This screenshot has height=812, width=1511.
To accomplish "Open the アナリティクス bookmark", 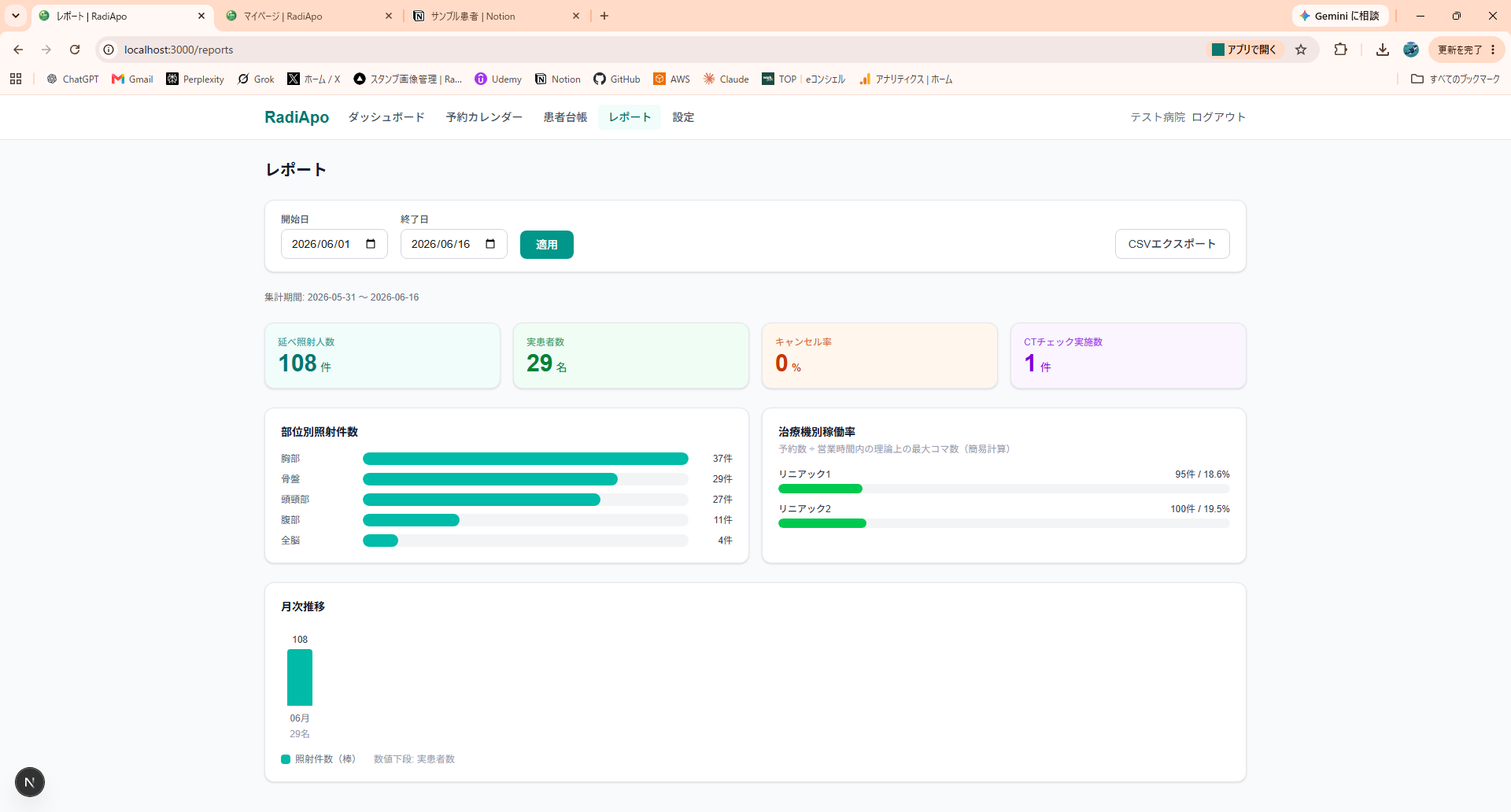I will point(906,79).
